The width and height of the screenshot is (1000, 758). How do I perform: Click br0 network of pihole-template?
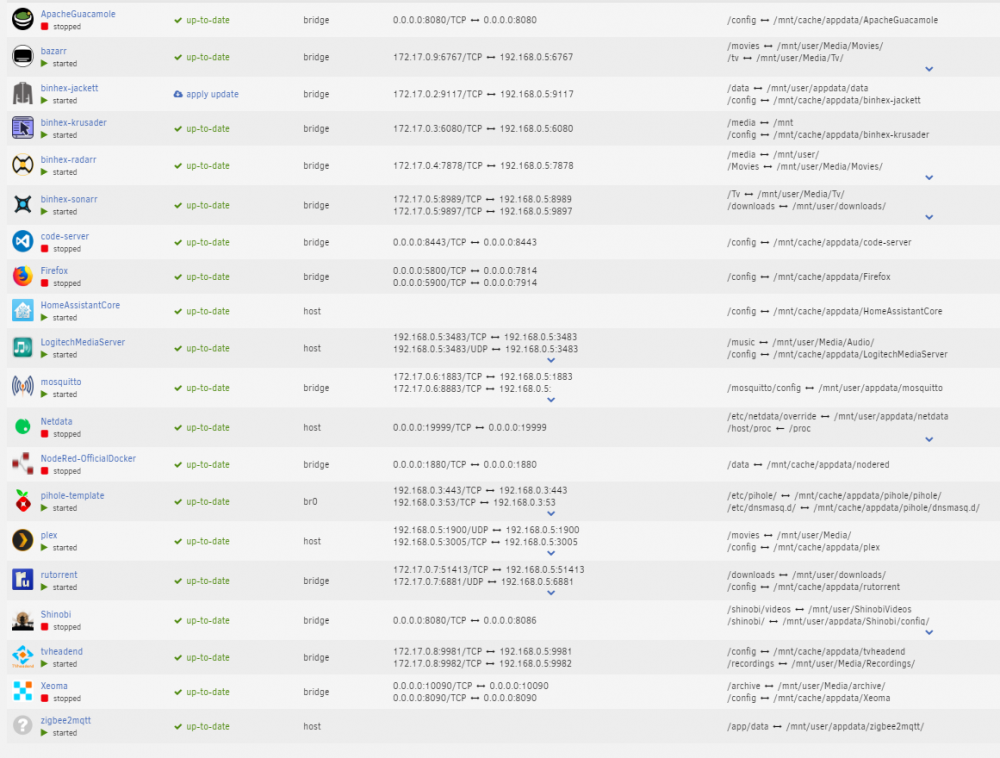(x=310, y=502)
